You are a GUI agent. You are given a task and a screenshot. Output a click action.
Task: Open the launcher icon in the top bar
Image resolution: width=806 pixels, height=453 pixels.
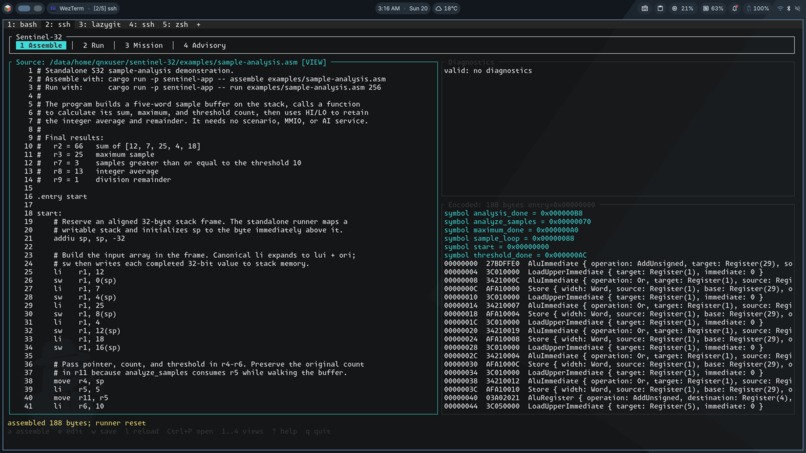tap(8, 8)
